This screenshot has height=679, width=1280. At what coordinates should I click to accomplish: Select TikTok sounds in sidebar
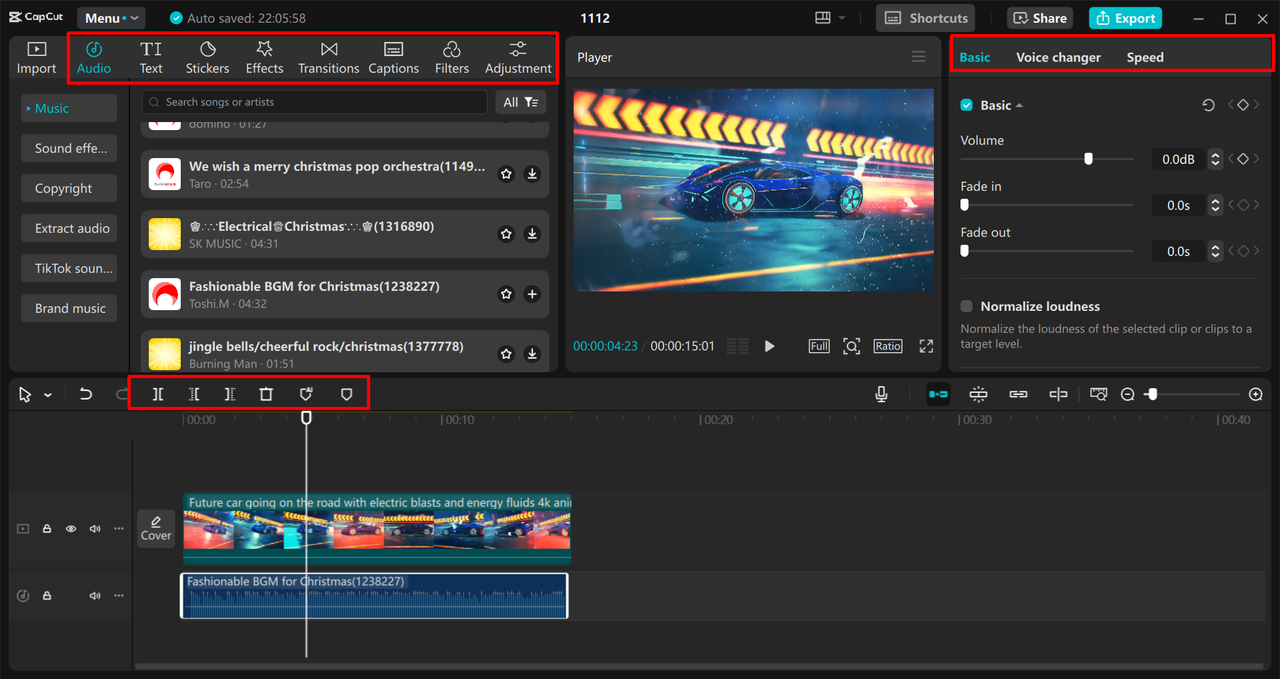[69, 268]
